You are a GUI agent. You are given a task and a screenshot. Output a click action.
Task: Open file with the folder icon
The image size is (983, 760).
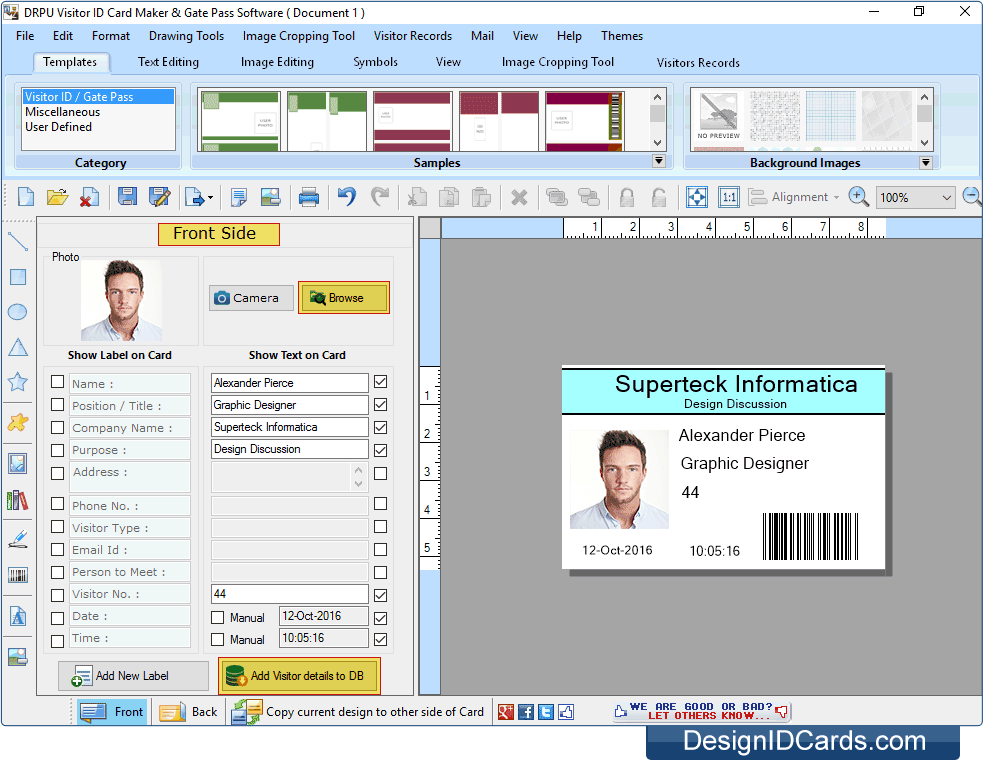[57, 197]
